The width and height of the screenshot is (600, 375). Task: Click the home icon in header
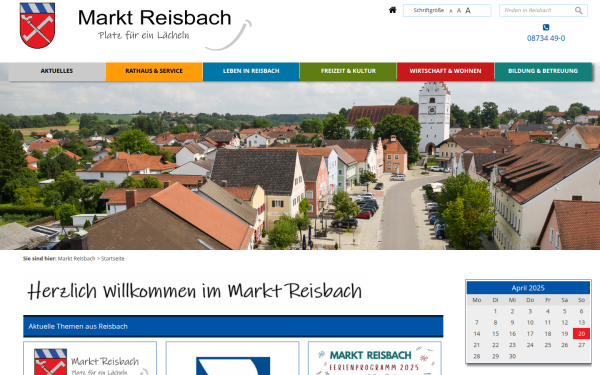(x=393, y=10)
